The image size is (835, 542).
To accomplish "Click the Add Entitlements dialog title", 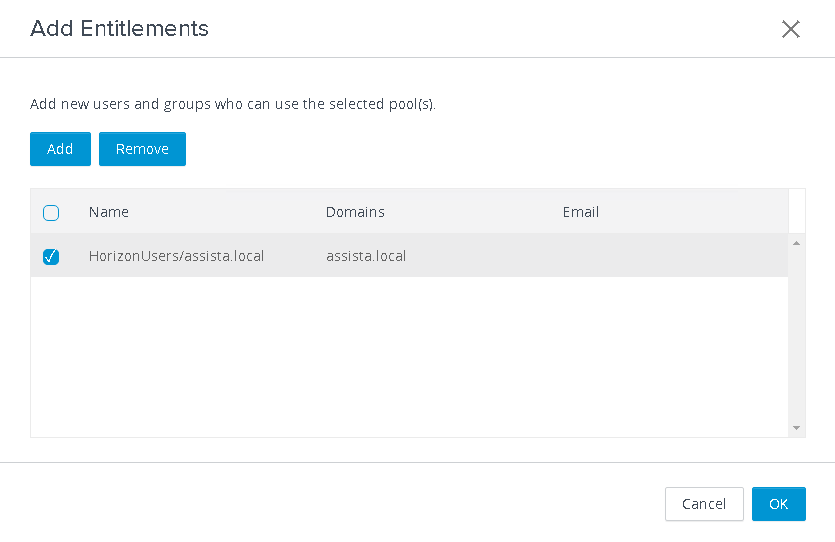I will 119,29.
